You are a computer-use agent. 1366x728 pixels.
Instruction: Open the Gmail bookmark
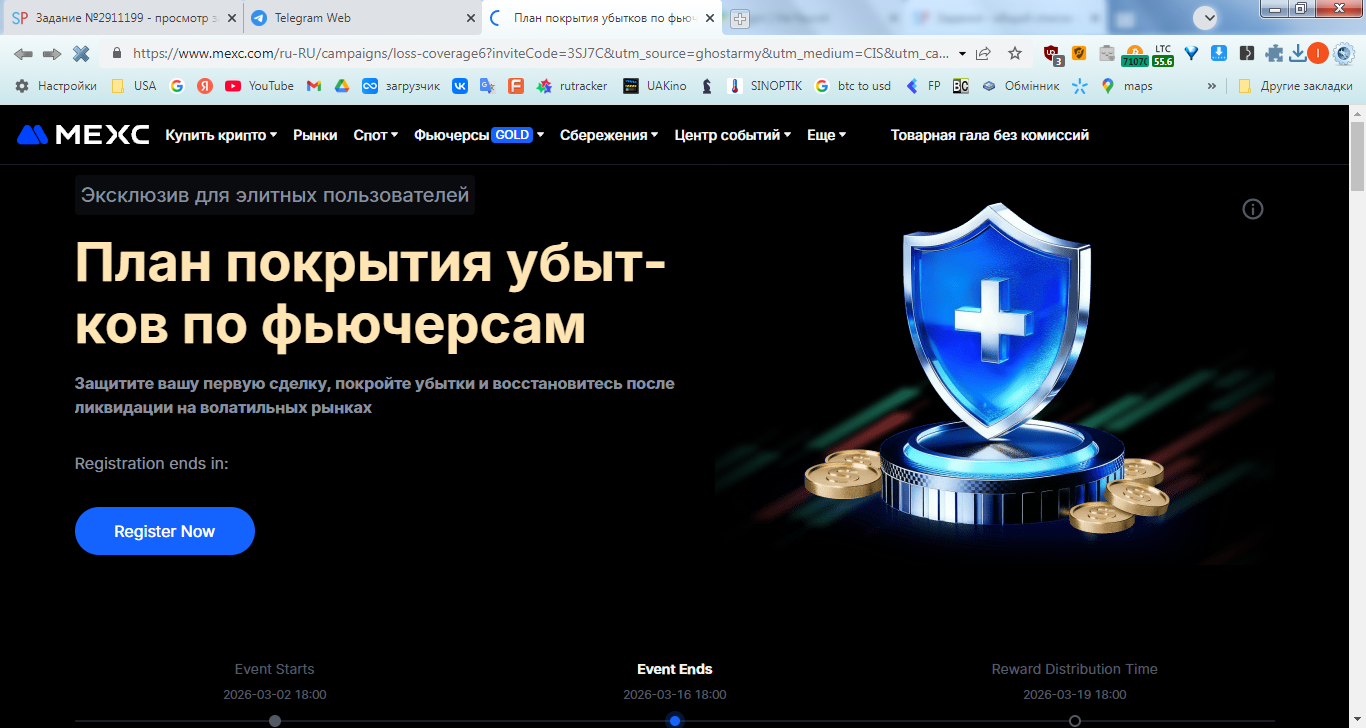click(x=314, y=86)
